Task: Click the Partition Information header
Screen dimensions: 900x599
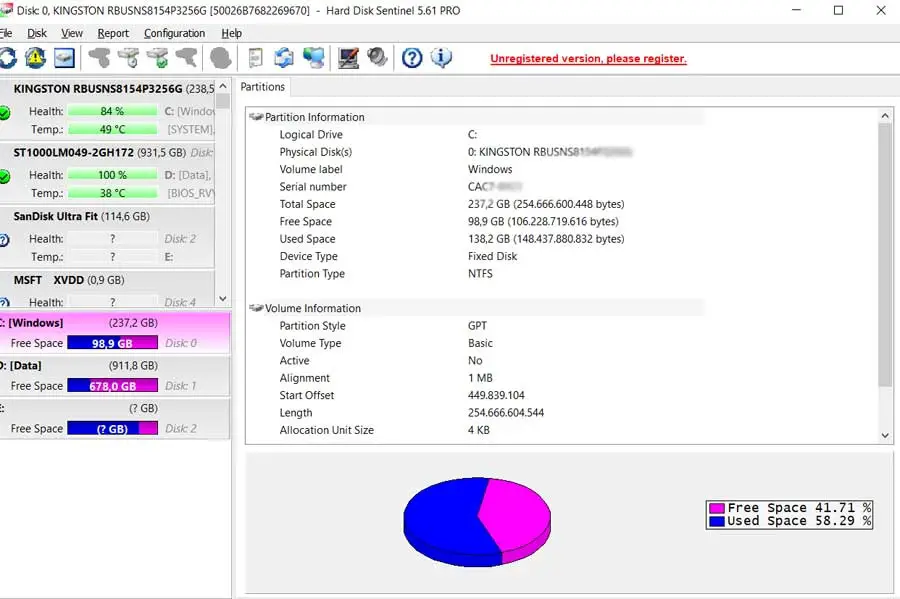Action: point(315,117)
